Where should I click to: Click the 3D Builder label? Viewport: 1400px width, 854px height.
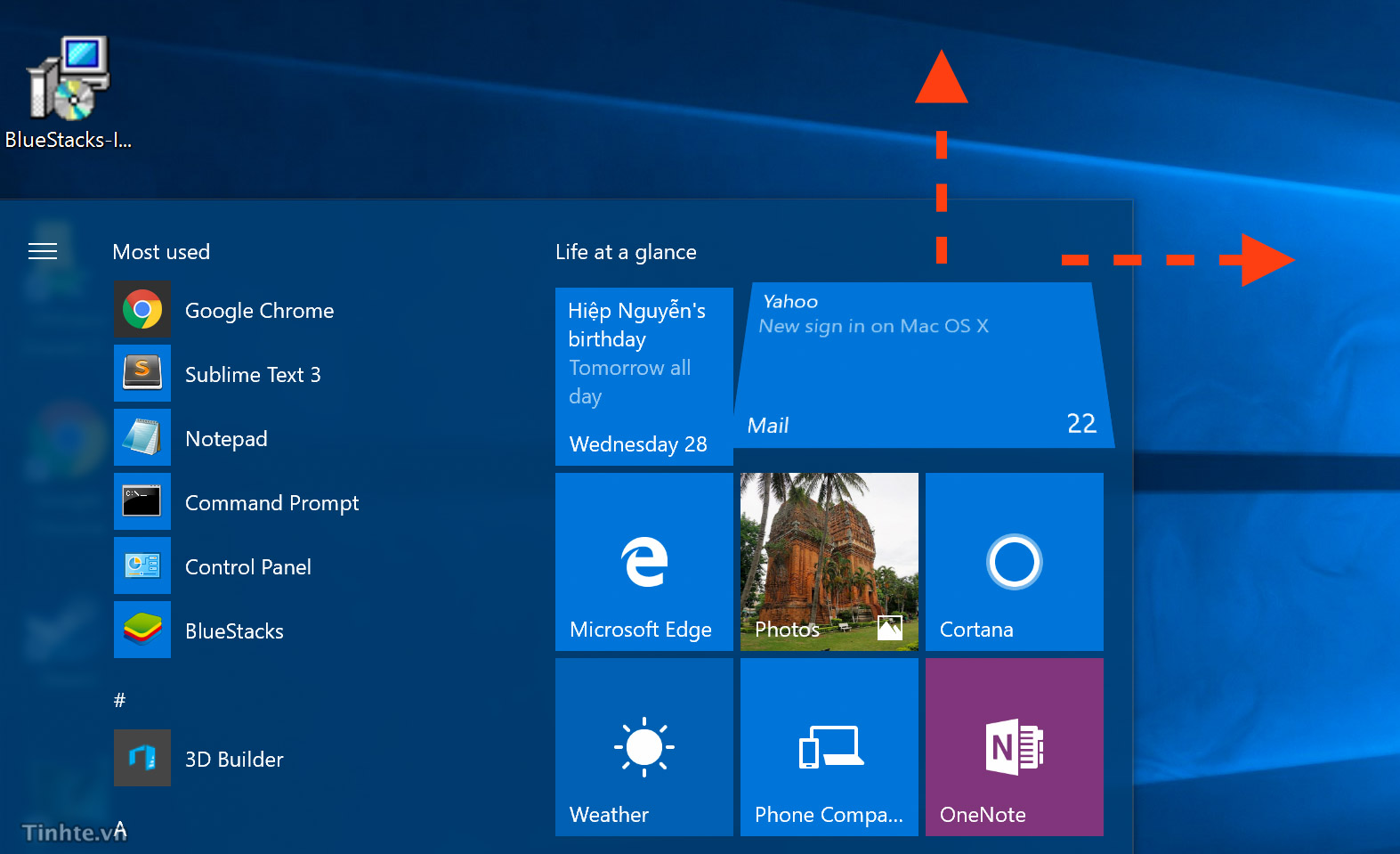tap(234, 760)
